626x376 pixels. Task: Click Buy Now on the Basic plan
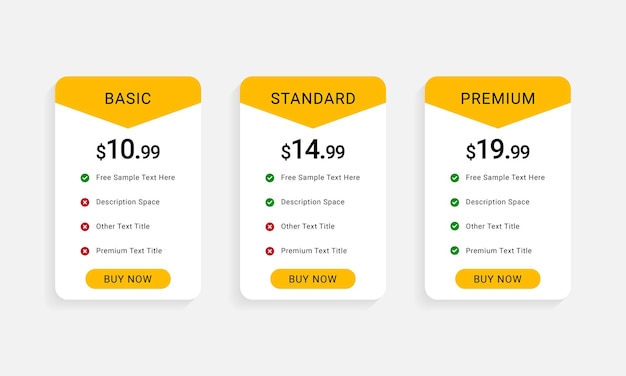(128, 279)
